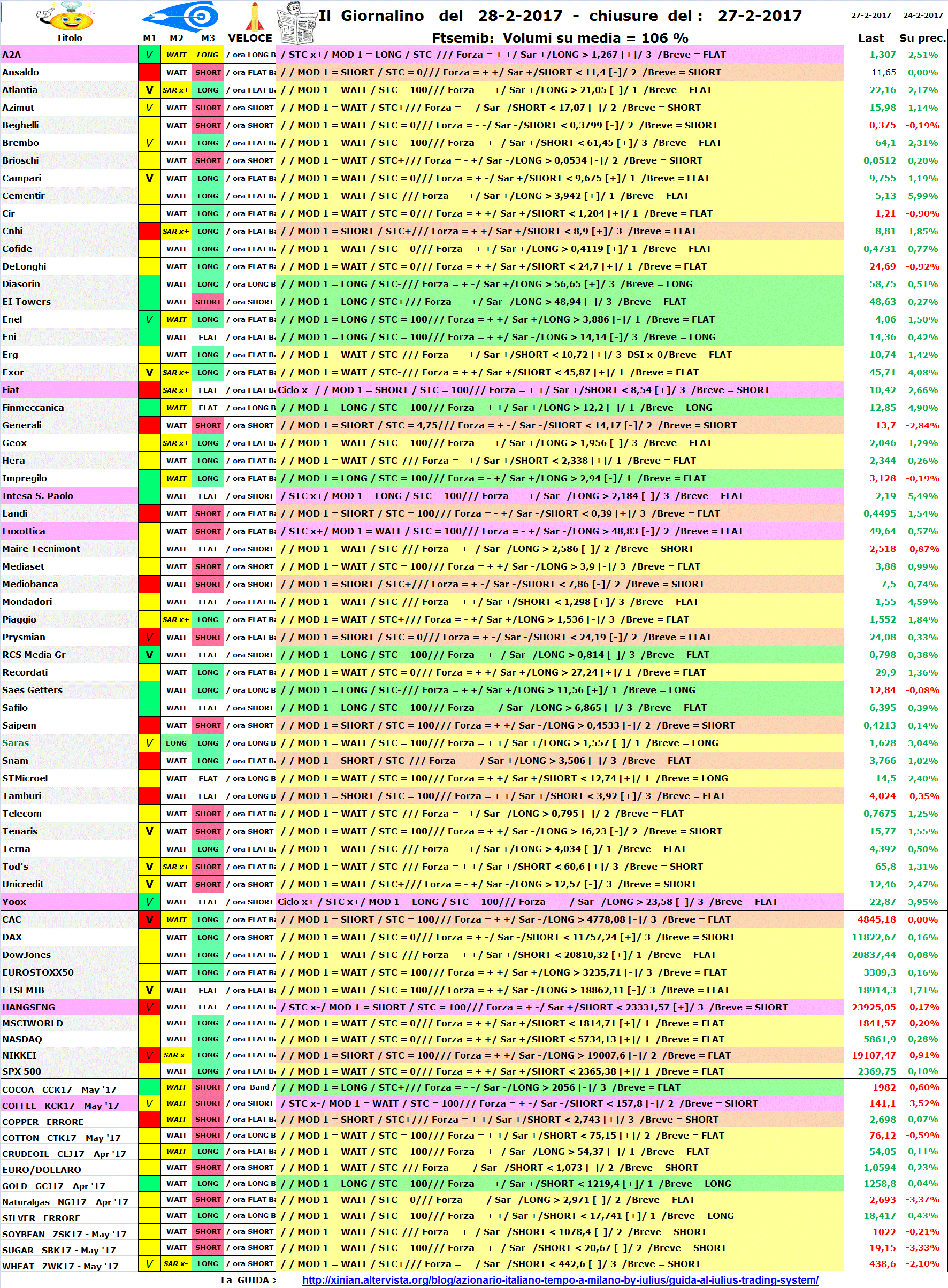Image resolution: width=948 pixels, height=1288 pixels.
Task: Click the 'SAR x-' M2 cell in the NIKKEI row
Action: click(175, 1055)
